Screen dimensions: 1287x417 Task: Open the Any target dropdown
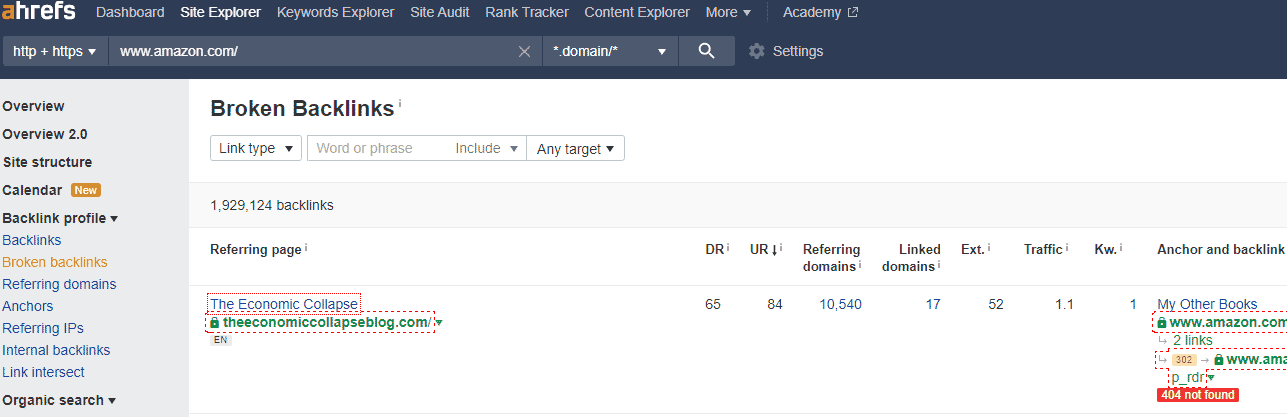576,148
